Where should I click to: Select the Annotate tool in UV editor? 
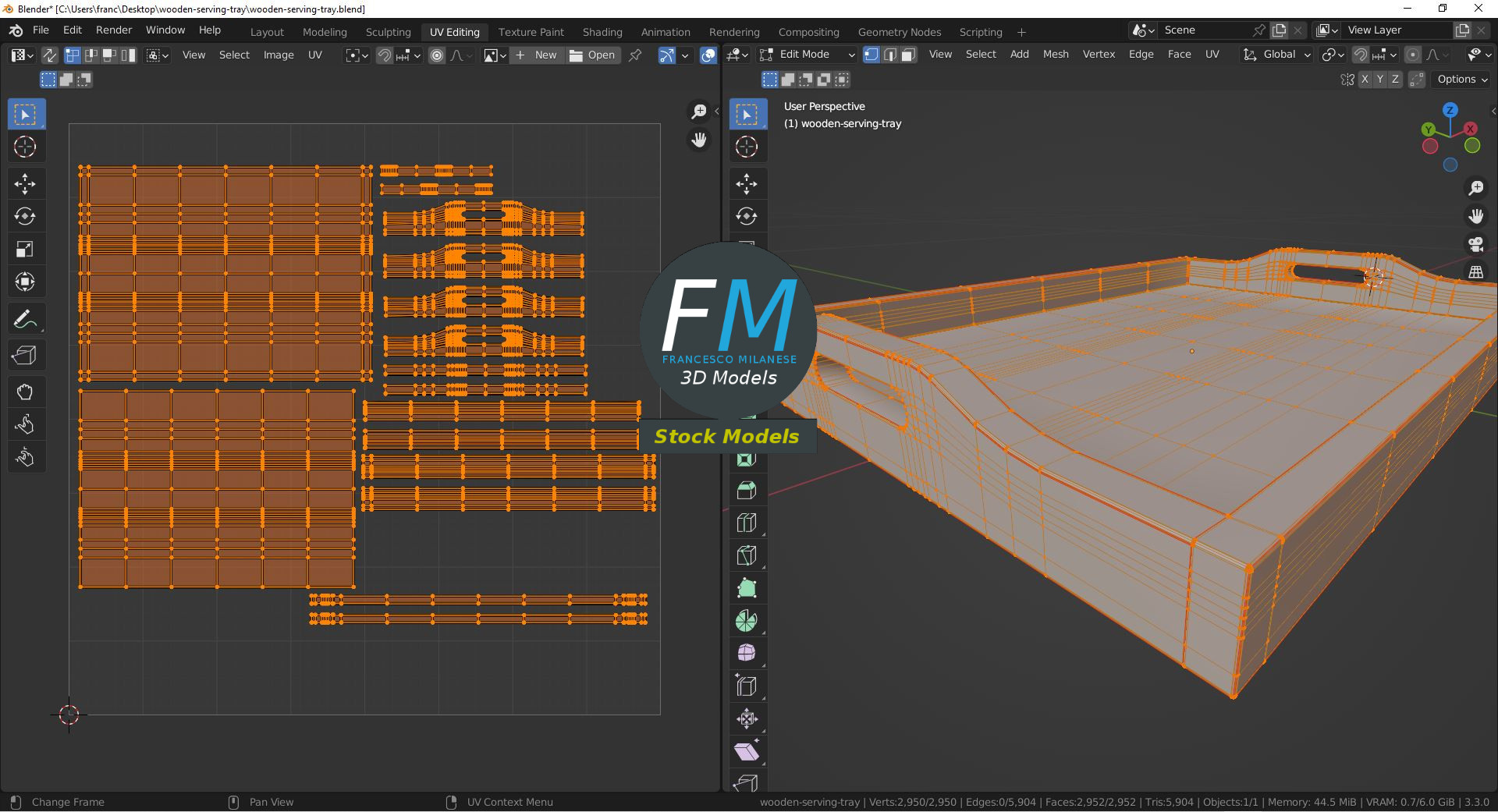[25, 320]
